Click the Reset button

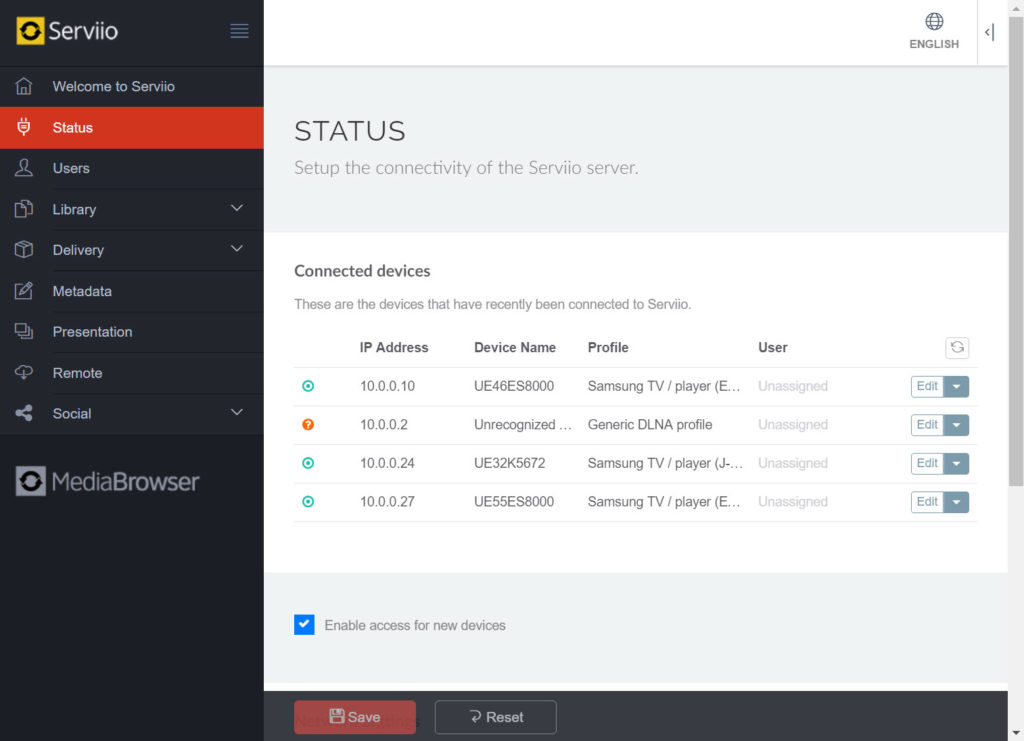point(496,717)
